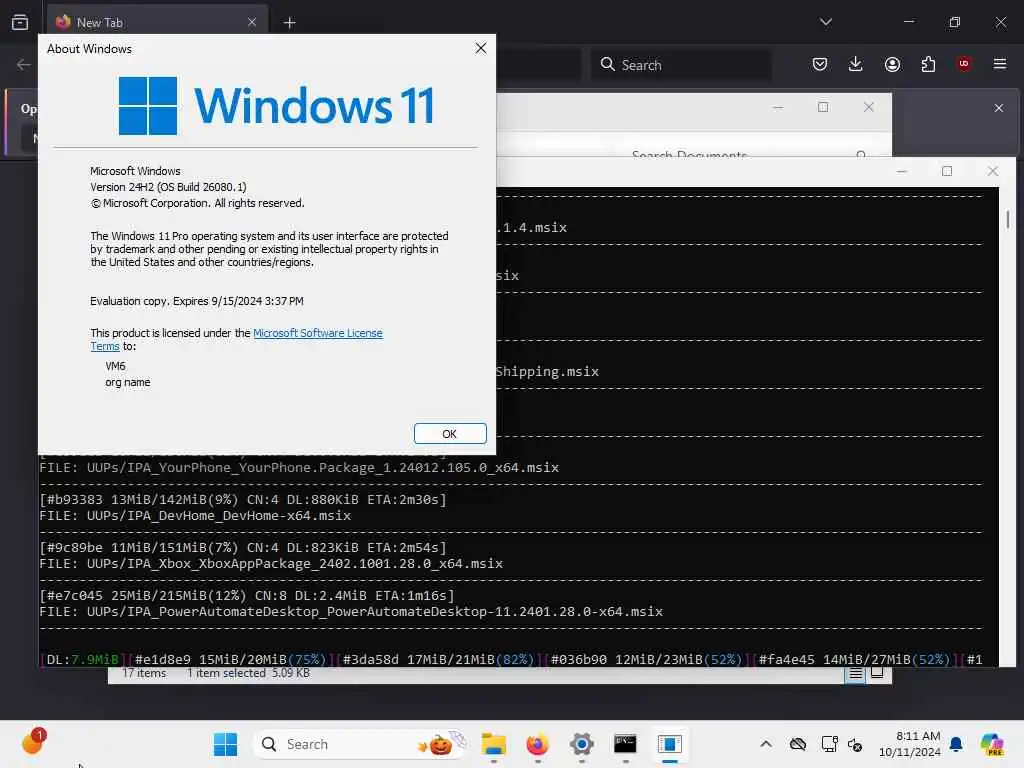Viewport: 1024px width, 768px height.
Task: Maximize the File Explorer window
Action: tap(823, 107)
